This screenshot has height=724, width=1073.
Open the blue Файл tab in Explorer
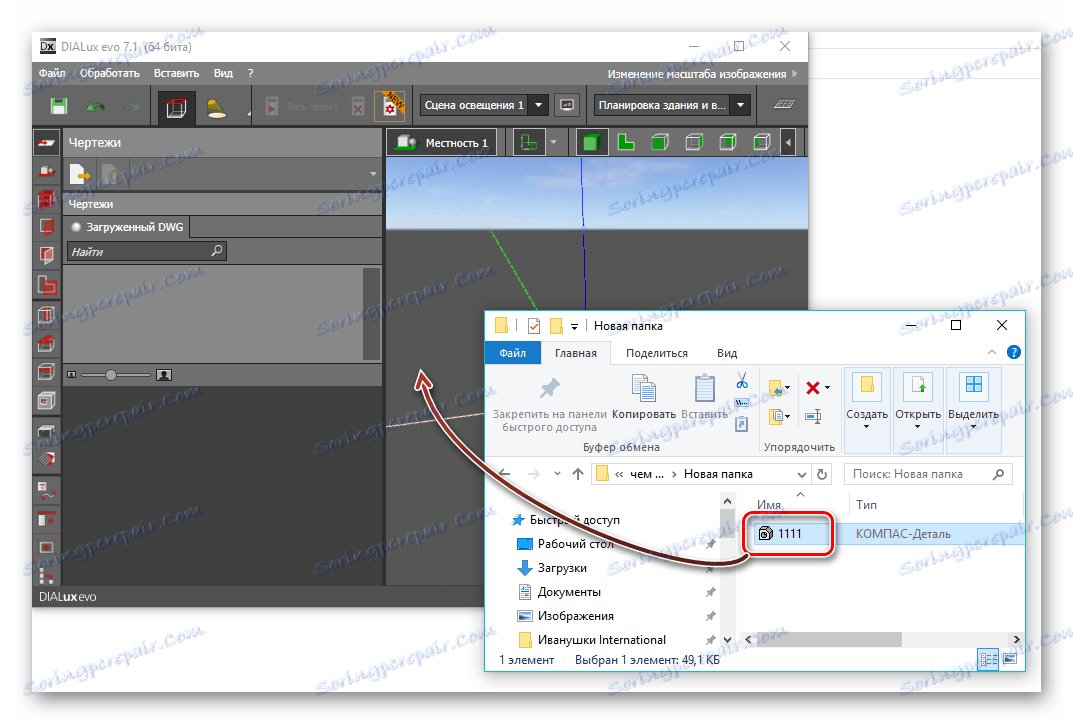(x=513, y=353)
